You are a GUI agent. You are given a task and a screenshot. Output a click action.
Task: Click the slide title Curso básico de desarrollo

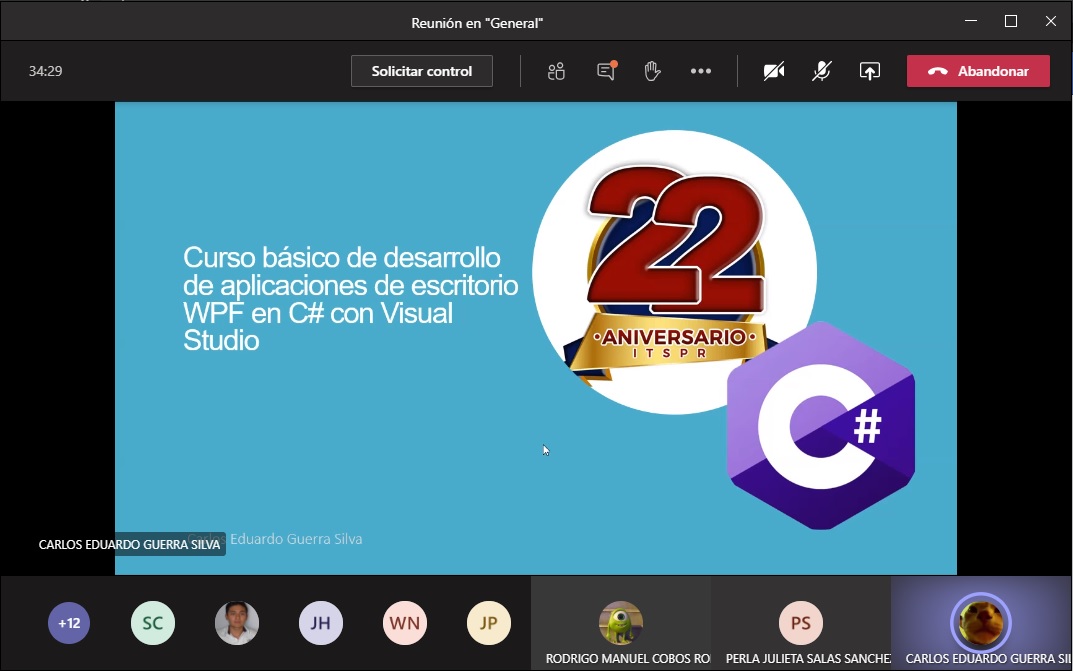click(350, 299)
